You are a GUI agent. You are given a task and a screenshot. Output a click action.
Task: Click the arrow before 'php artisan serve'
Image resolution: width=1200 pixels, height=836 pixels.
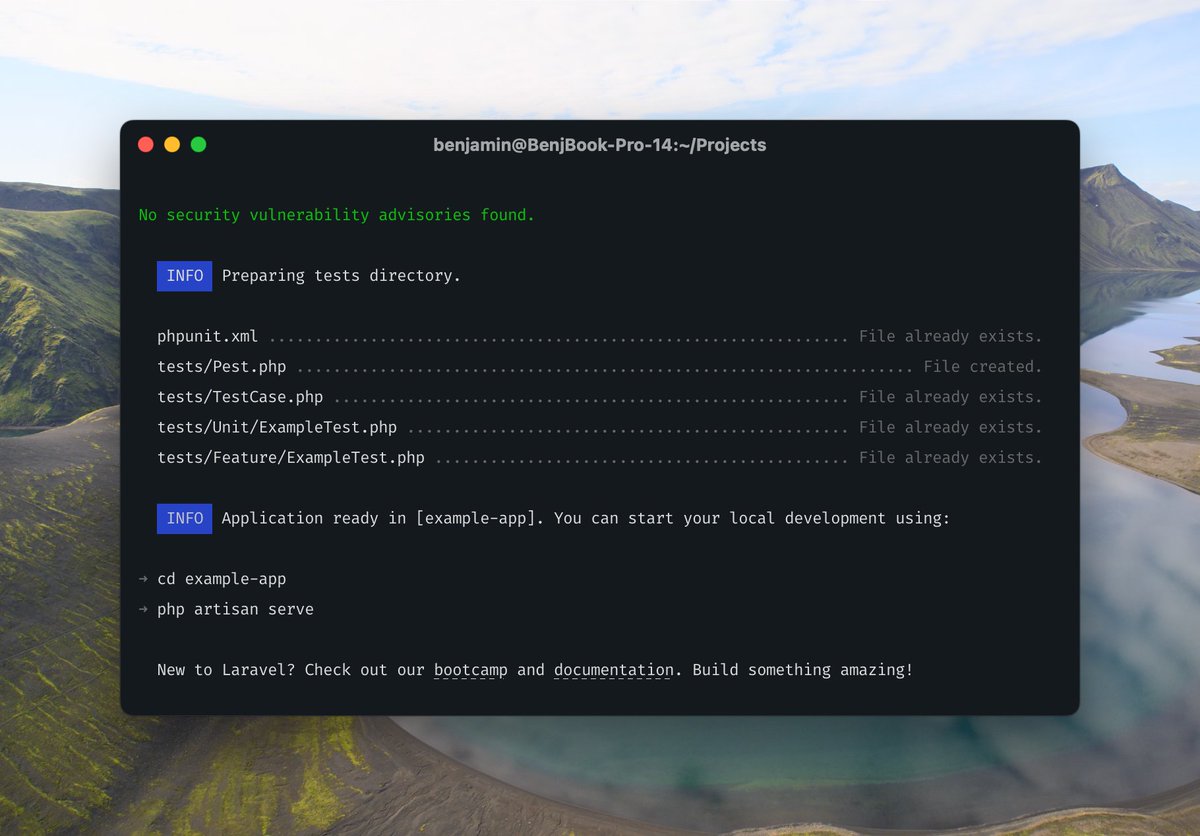point(143,609)
